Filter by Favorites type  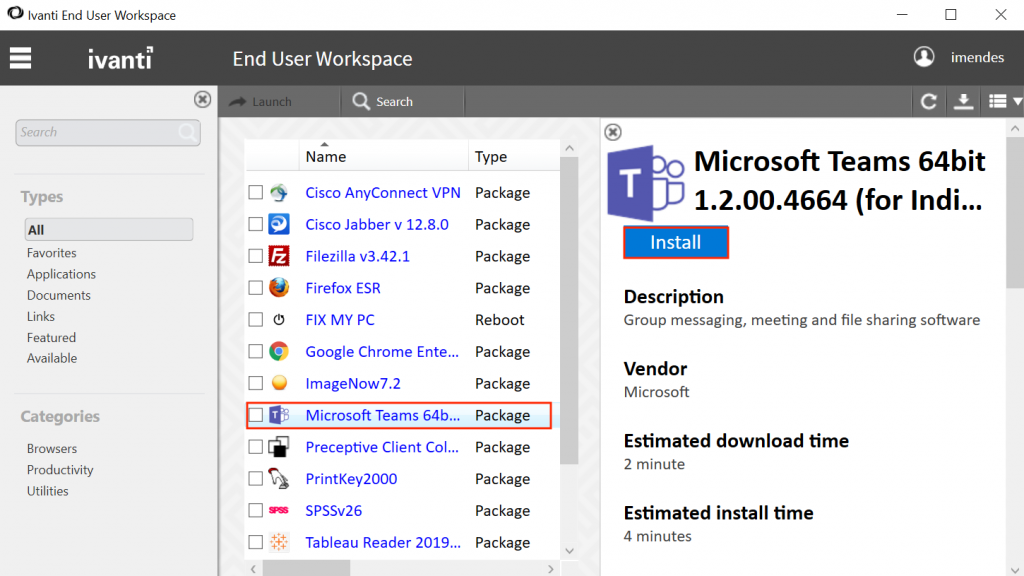pos(52,253)
